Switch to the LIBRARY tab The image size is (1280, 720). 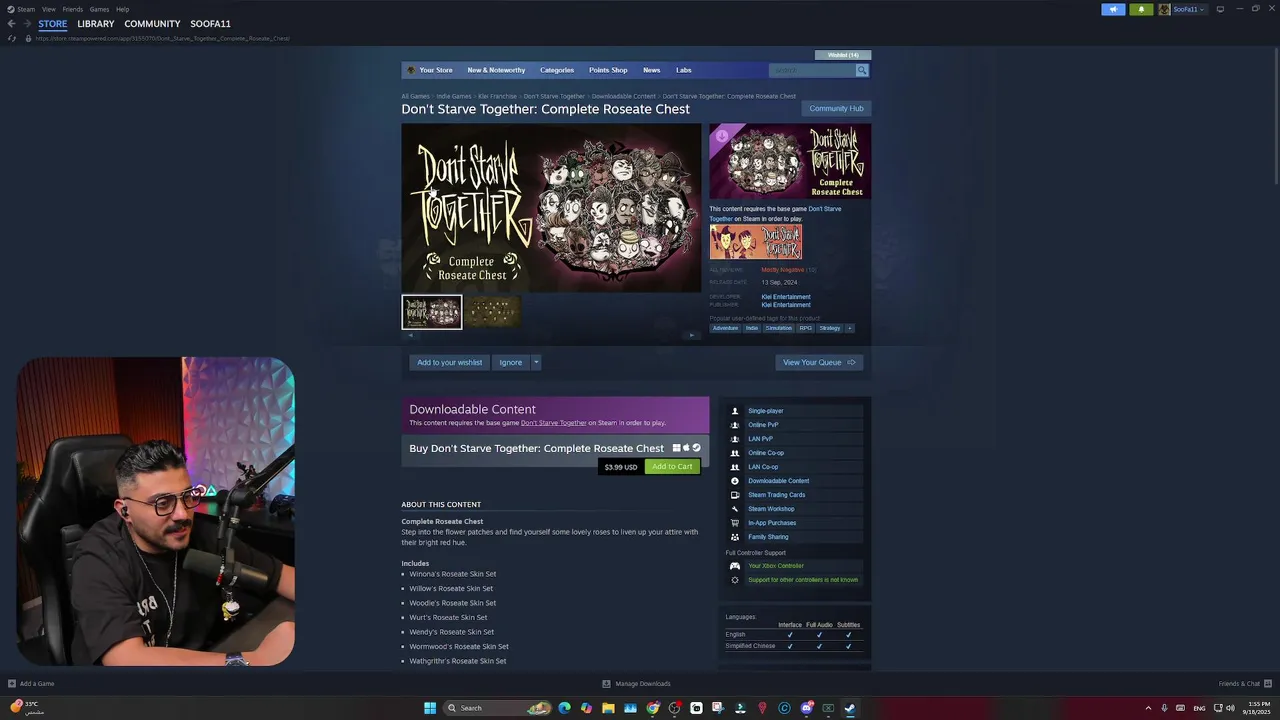point(96,24)
